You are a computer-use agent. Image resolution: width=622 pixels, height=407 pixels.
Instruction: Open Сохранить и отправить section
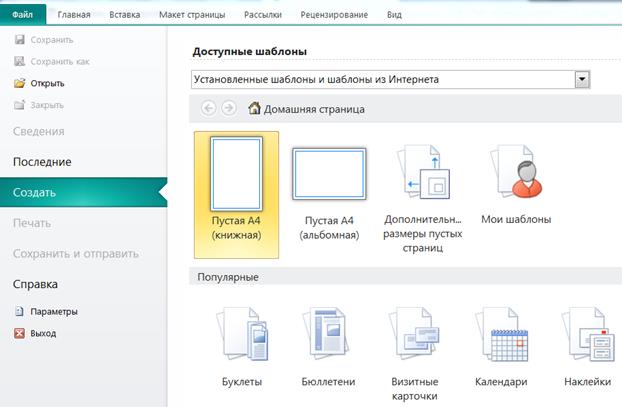click(76, 253)
